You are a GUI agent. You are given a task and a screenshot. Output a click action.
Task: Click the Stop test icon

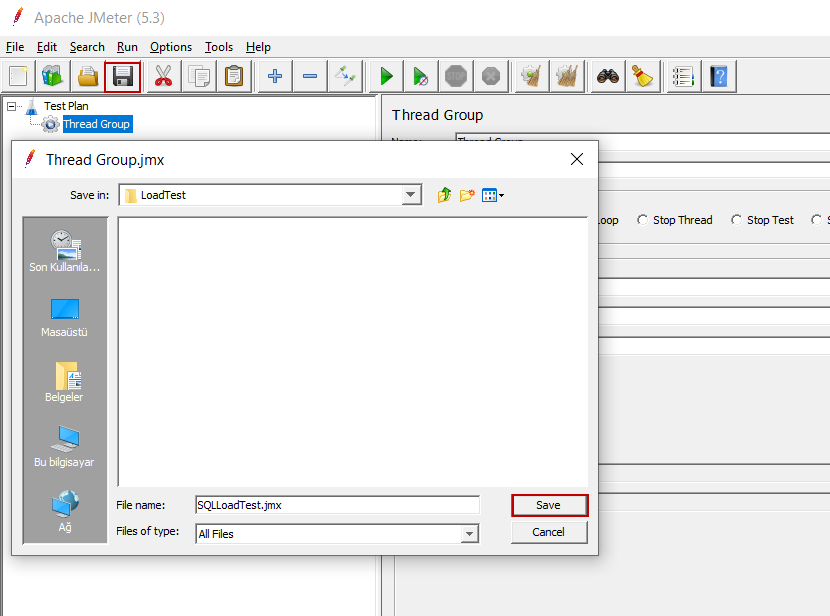point(456,76)
